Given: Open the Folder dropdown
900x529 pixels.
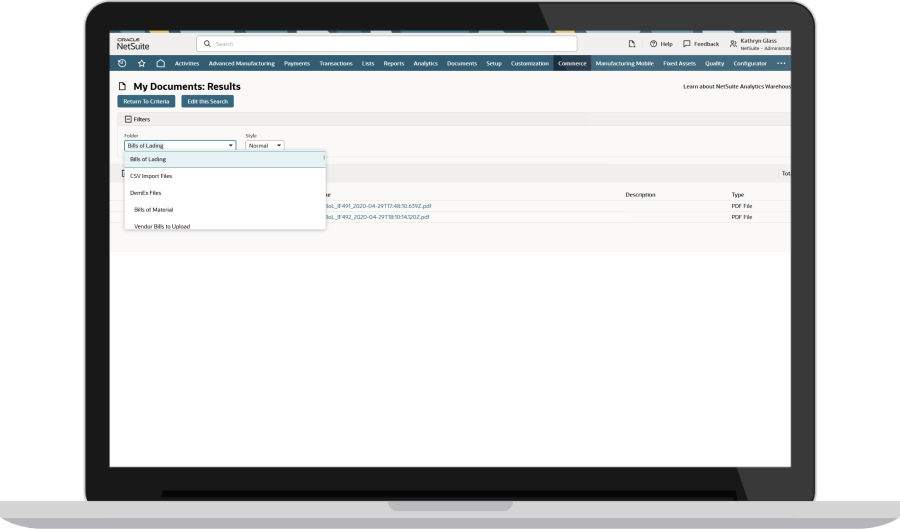Looking at the screenshot, I should tap(180, 145).
